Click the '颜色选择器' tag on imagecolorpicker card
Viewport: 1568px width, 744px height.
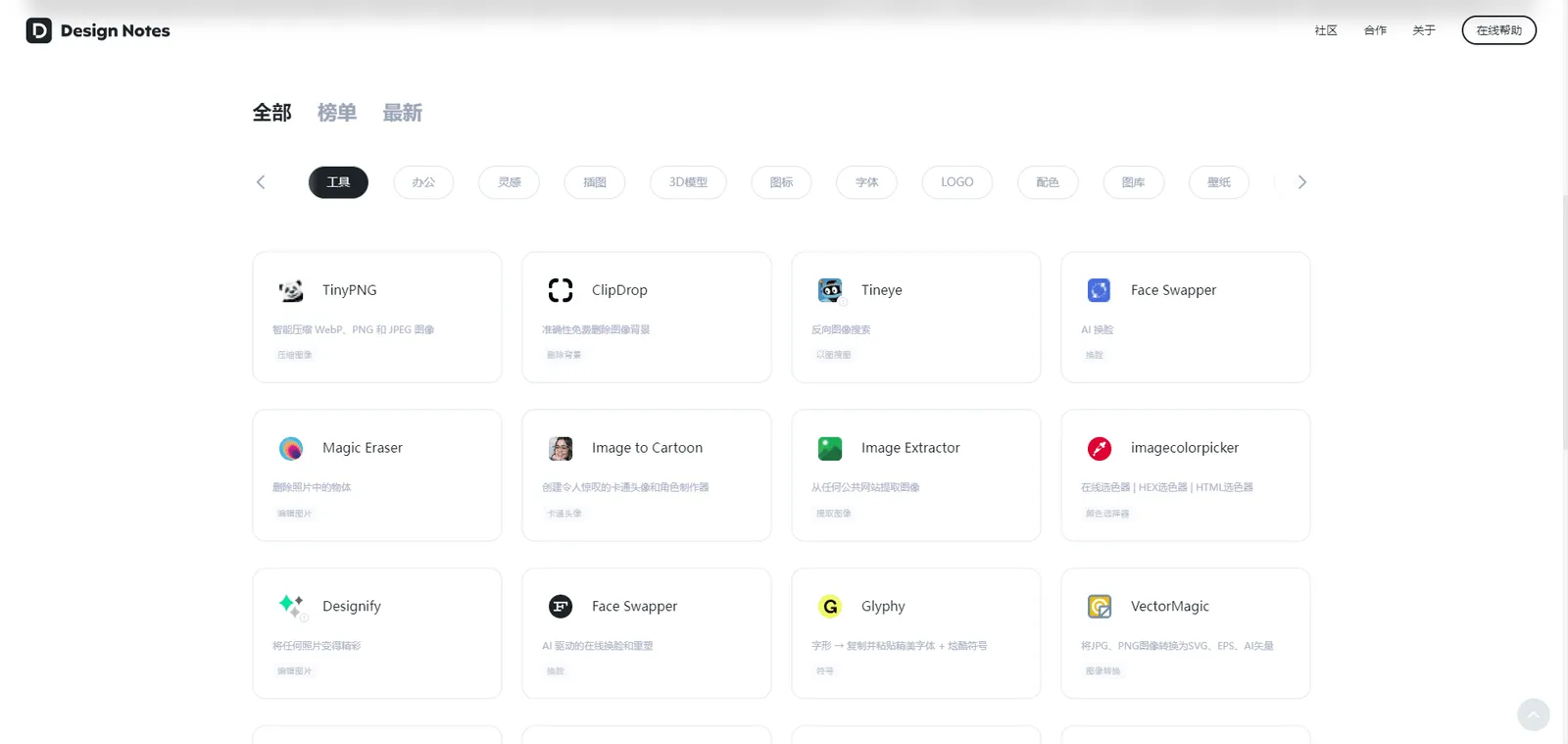point(1107,514)
